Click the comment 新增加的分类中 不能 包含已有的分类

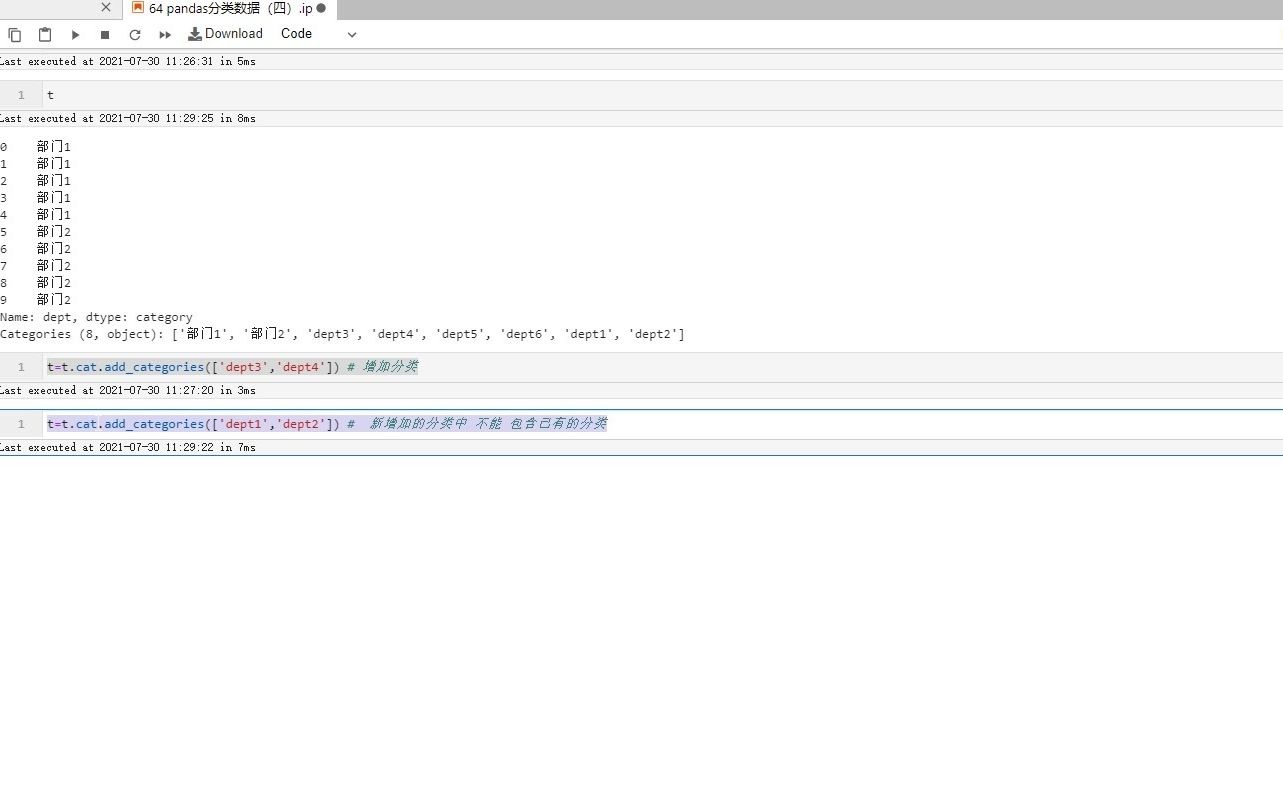pos(477,424)
